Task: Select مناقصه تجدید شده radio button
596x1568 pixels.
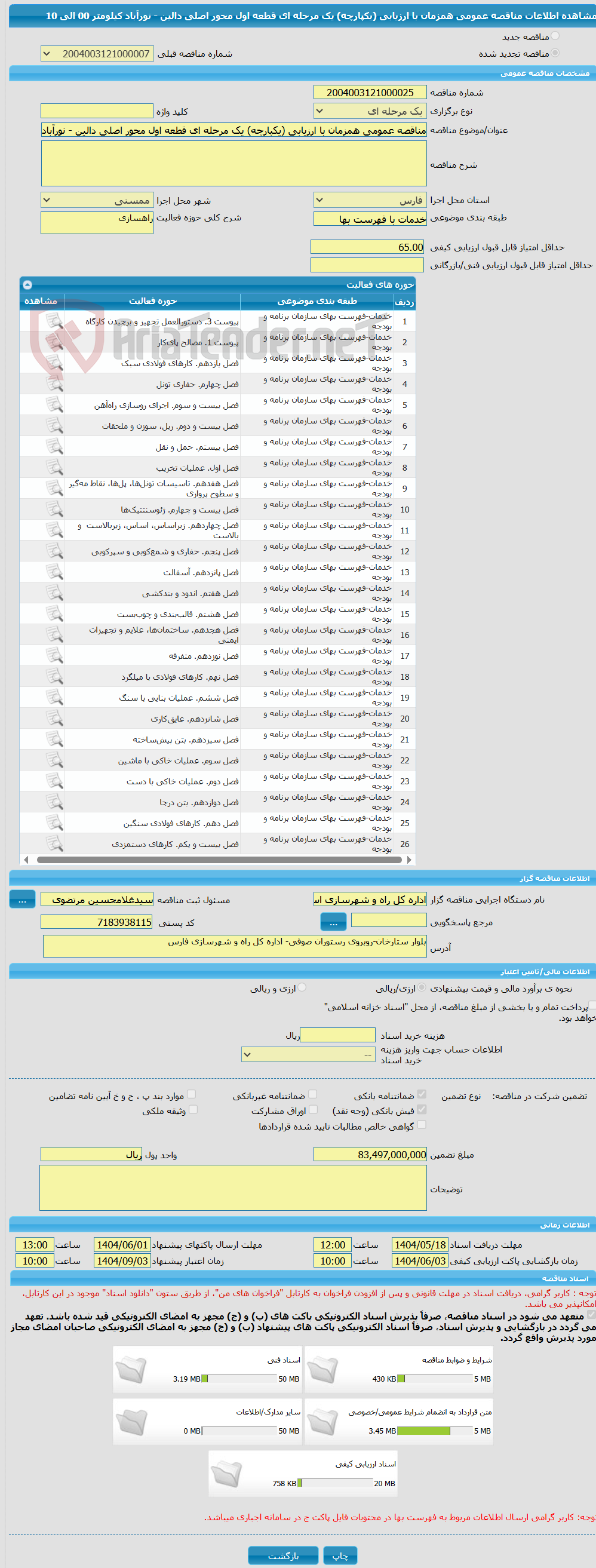Action: tap(555, 53)
